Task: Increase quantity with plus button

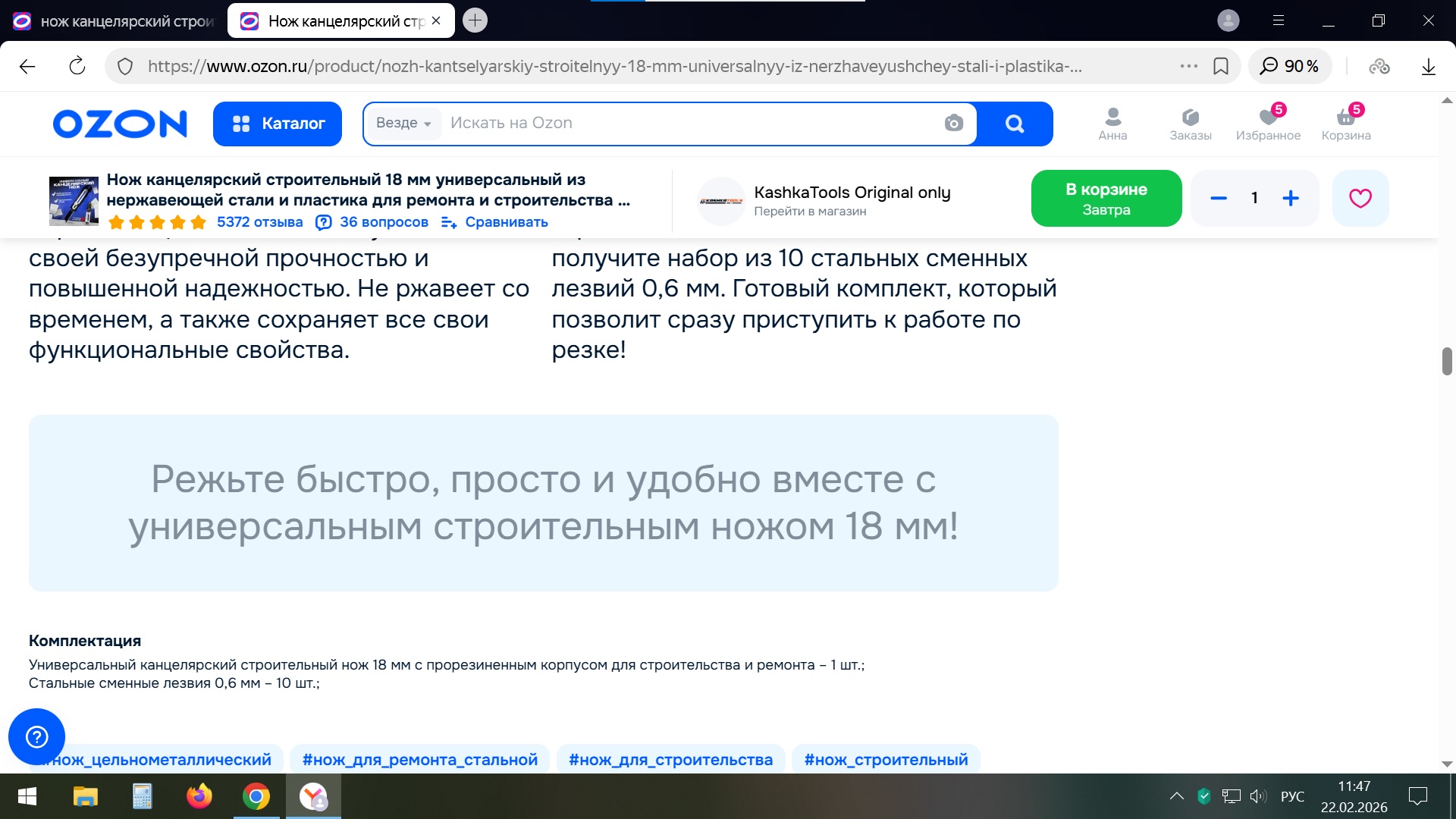Action: click(1291, 199)
